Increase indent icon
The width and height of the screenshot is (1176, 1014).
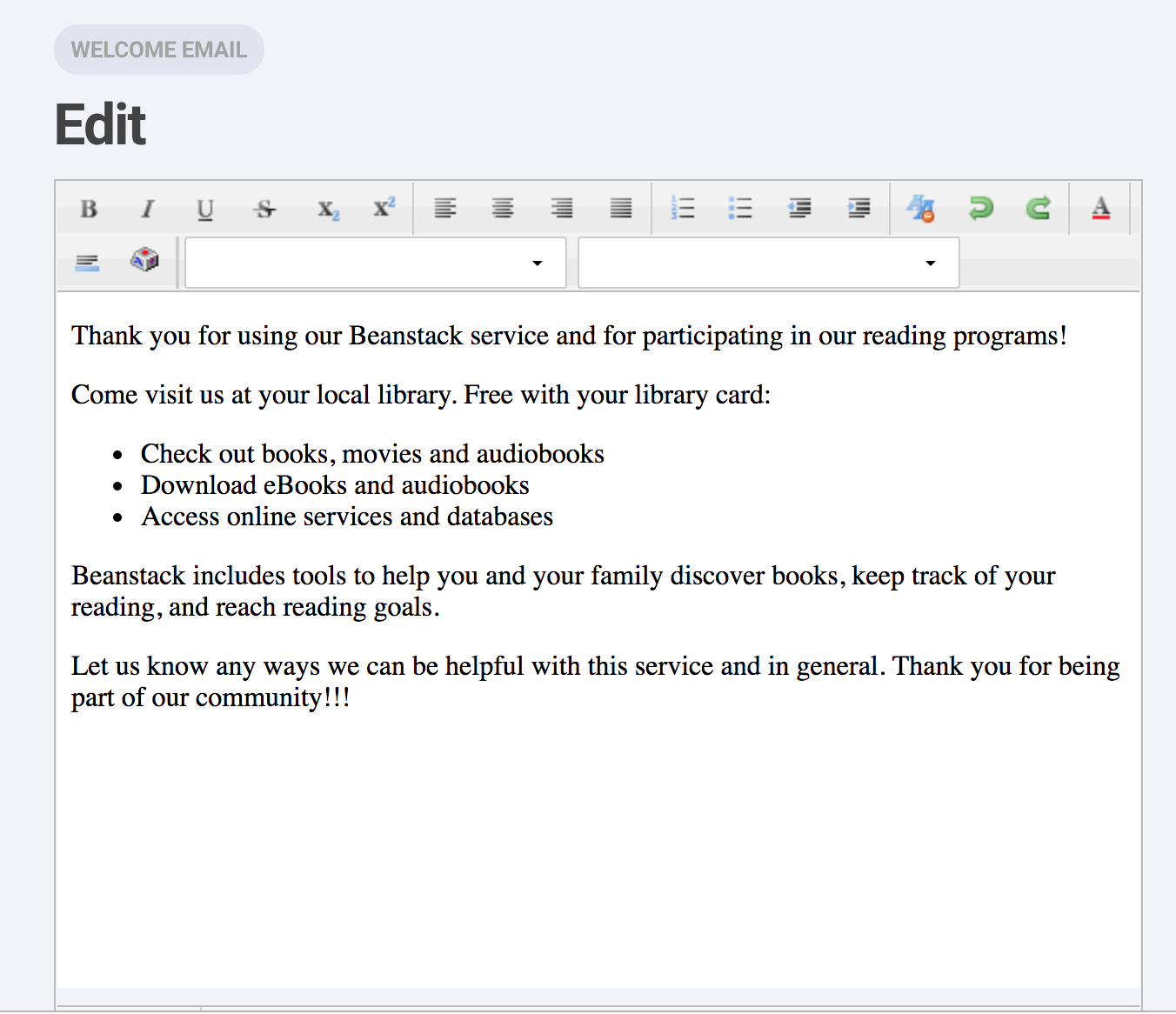859,209
